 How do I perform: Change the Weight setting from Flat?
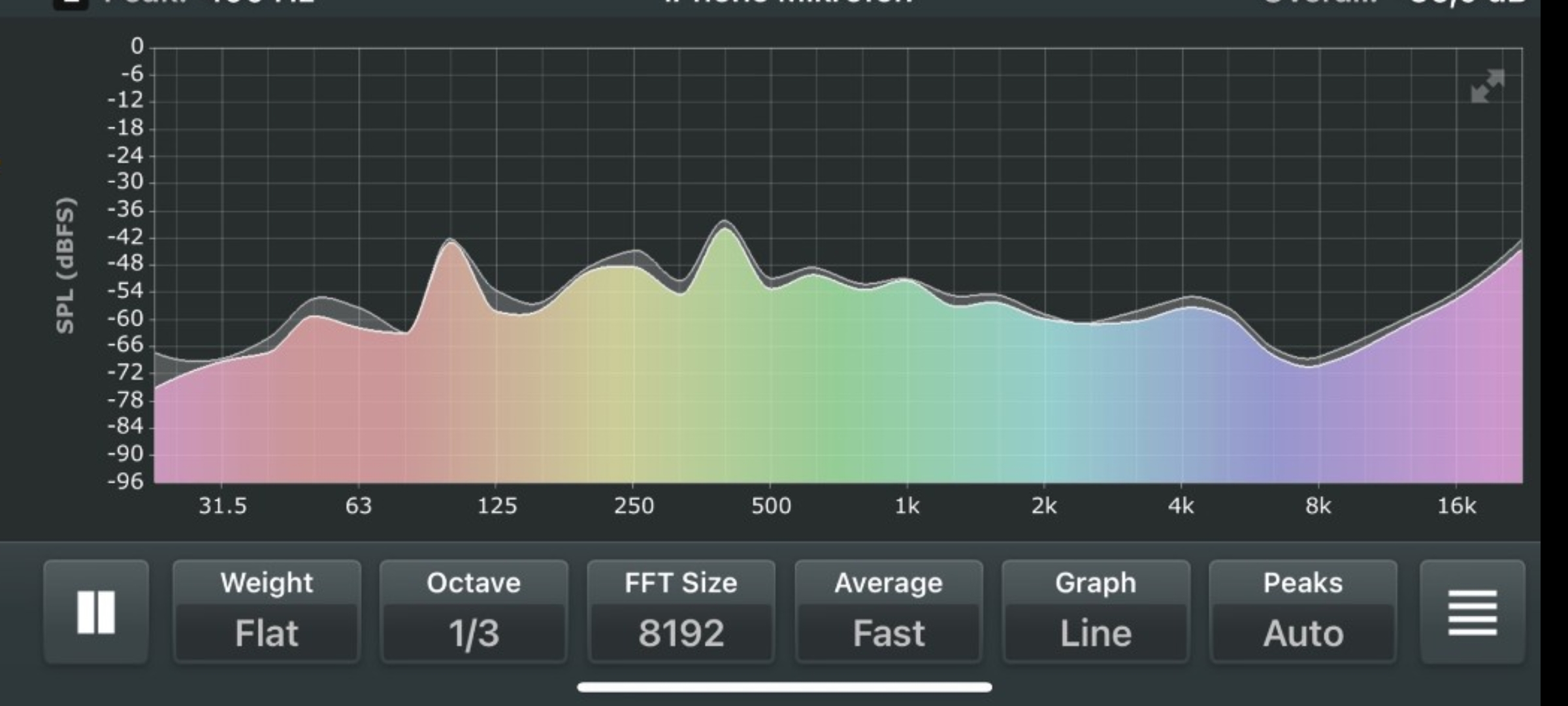(x=267, y=612)
